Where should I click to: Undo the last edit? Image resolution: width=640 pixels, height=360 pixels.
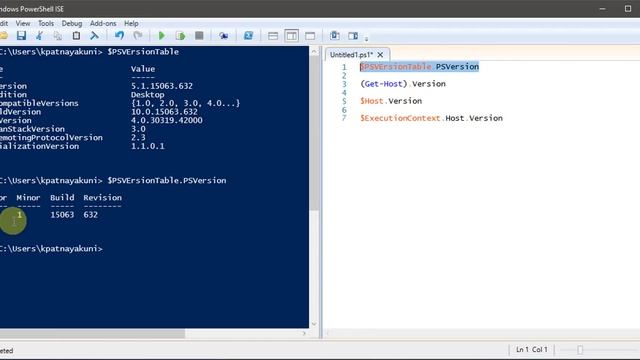tap(119, 36)
